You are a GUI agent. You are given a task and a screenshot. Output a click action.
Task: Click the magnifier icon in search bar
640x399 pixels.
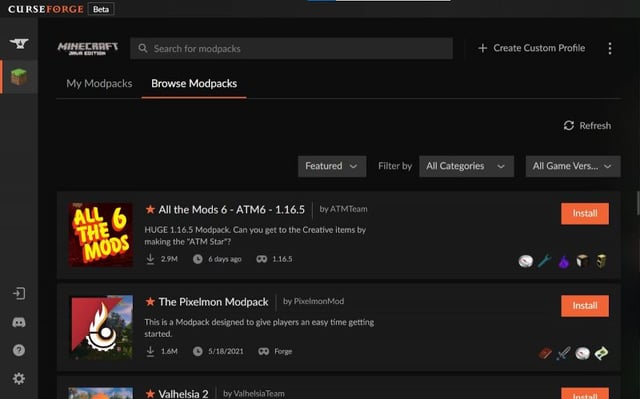142,48
